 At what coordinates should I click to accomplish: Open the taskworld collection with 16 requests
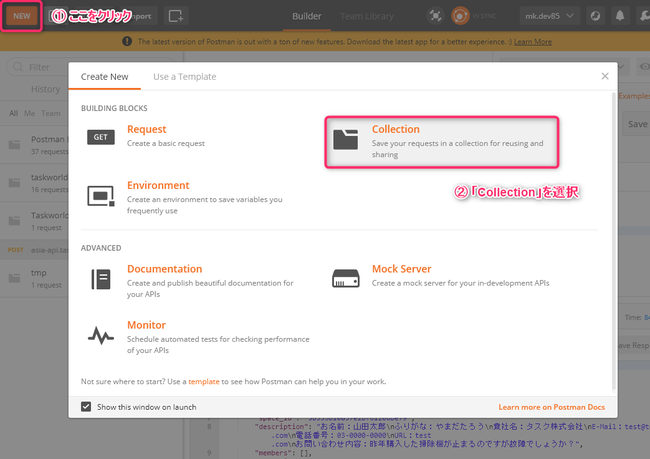pyautogui.click(x=34, y=183)
